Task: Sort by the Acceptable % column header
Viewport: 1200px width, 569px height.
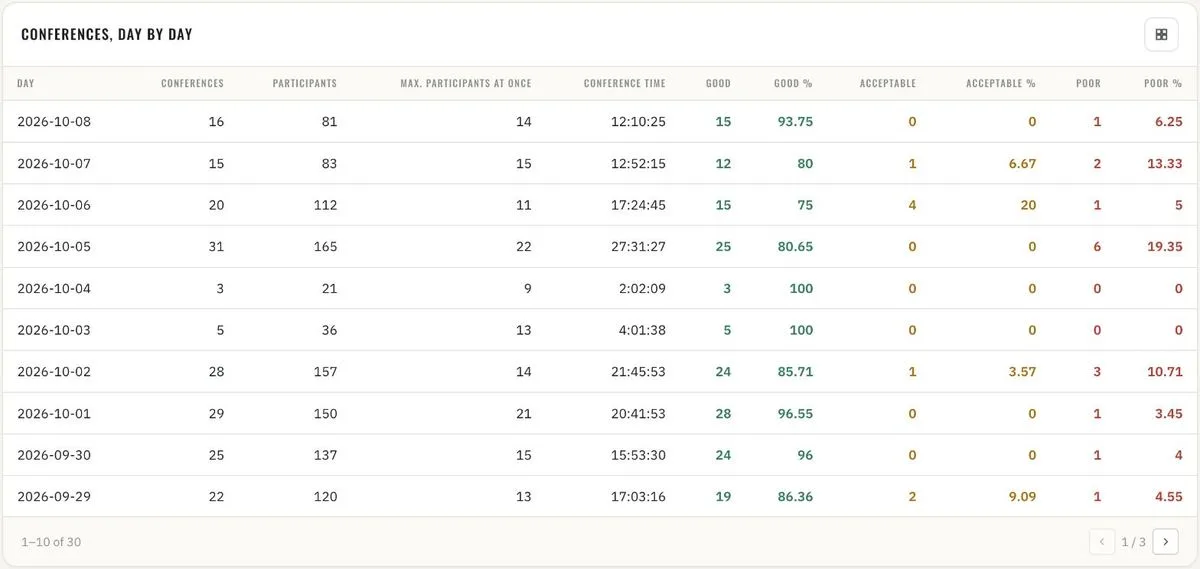Action: pyautogui.click(x=1001, y=83)
